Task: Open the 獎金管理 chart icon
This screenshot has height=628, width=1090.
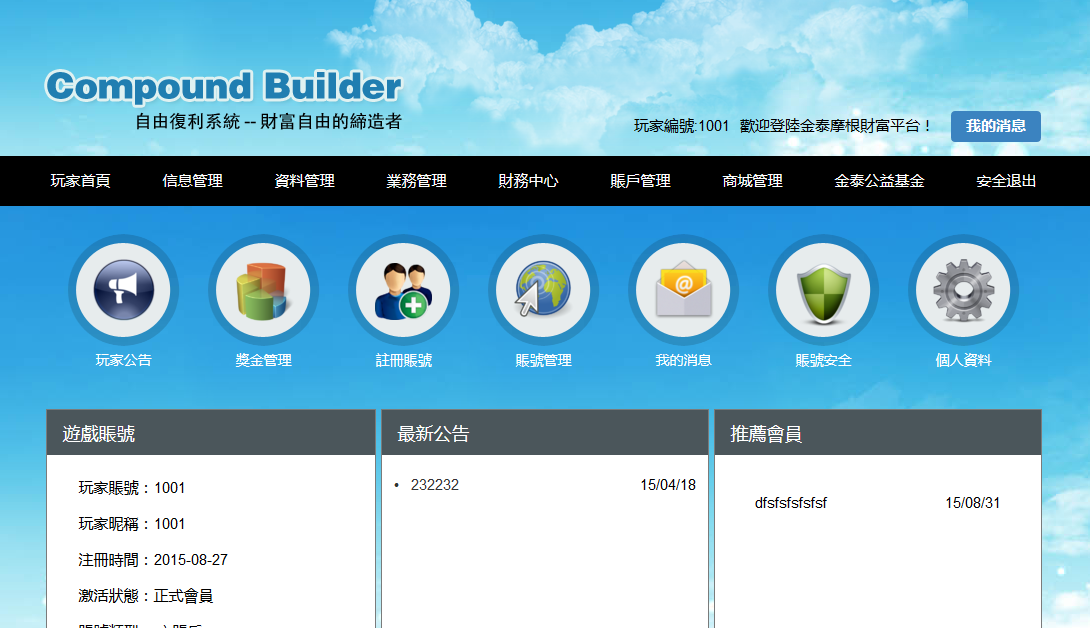Action: pos(263,290)
